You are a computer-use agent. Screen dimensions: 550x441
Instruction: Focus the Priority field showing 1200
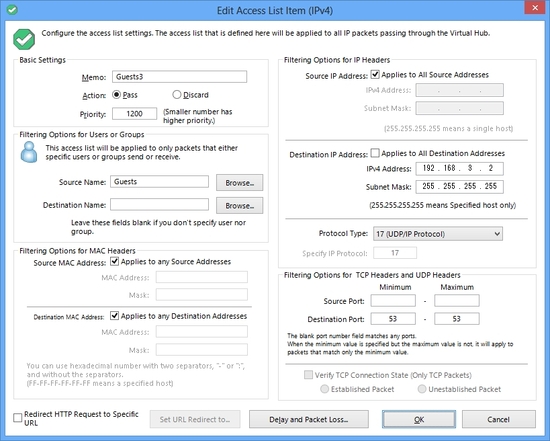[x=134, y=114]
